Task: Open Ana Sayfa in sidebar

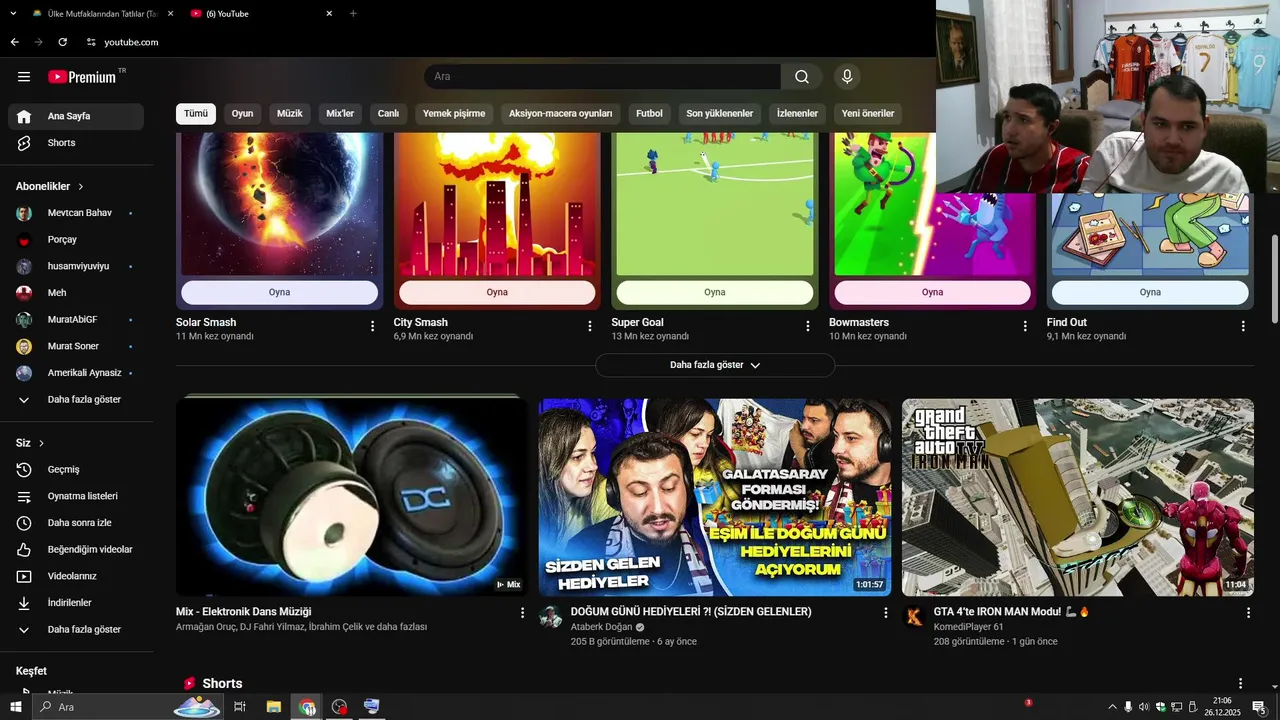Action: pos(76,116)
